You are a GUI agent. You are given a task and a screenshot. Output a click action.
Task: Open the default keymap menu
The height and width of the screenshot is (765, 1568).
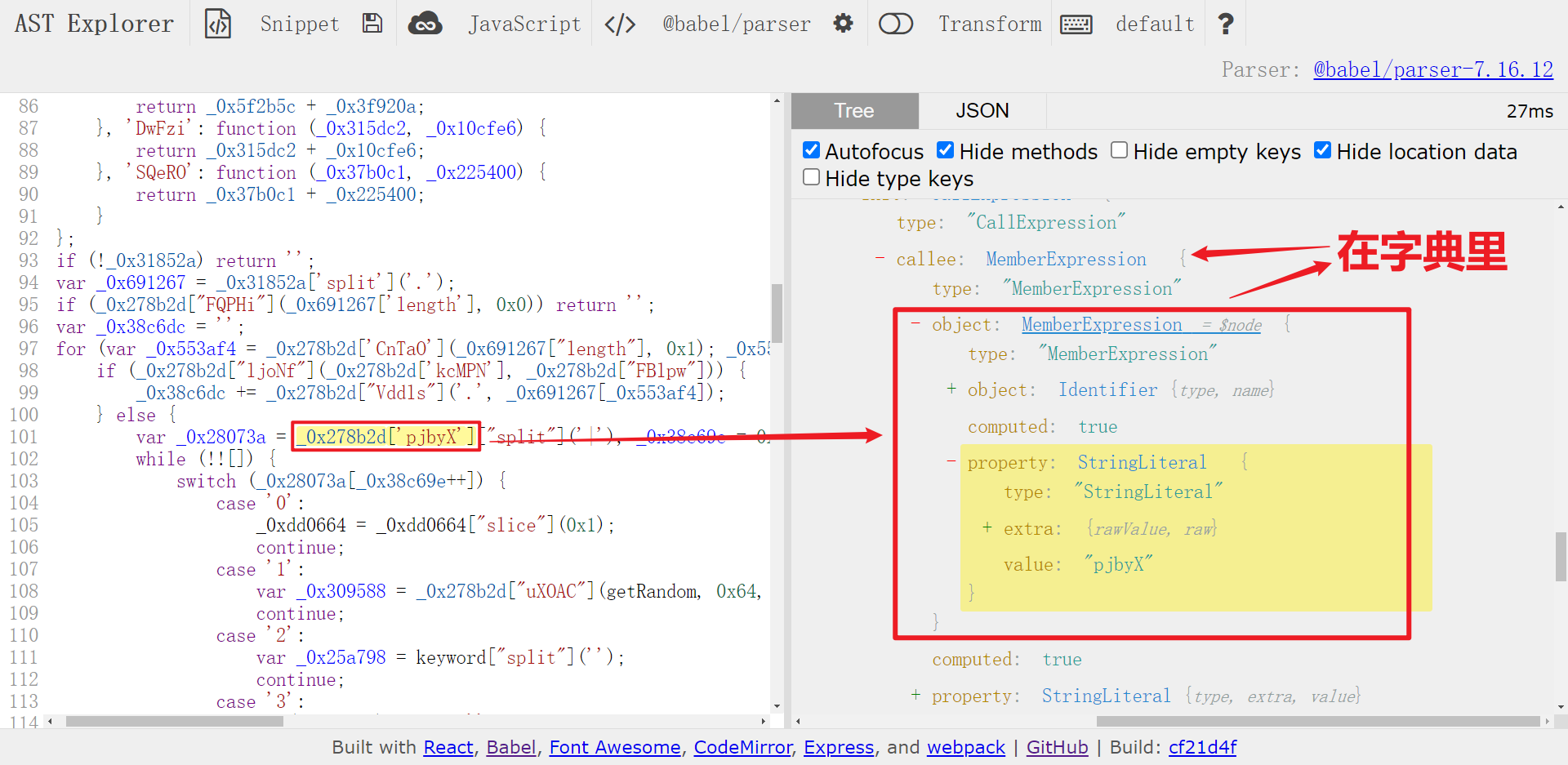(1155, 24)
